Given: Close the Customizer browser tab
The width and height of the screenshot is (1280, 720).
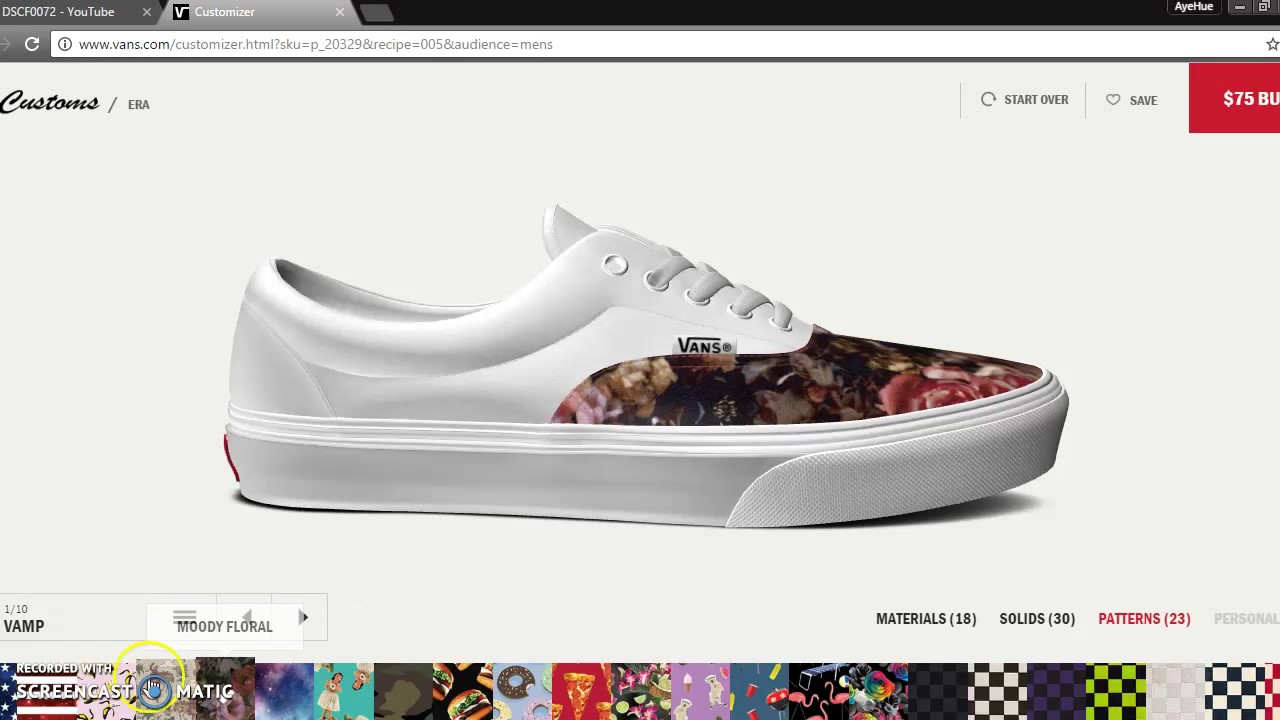Looking at the screenshot, I should (x=340, y=12).
